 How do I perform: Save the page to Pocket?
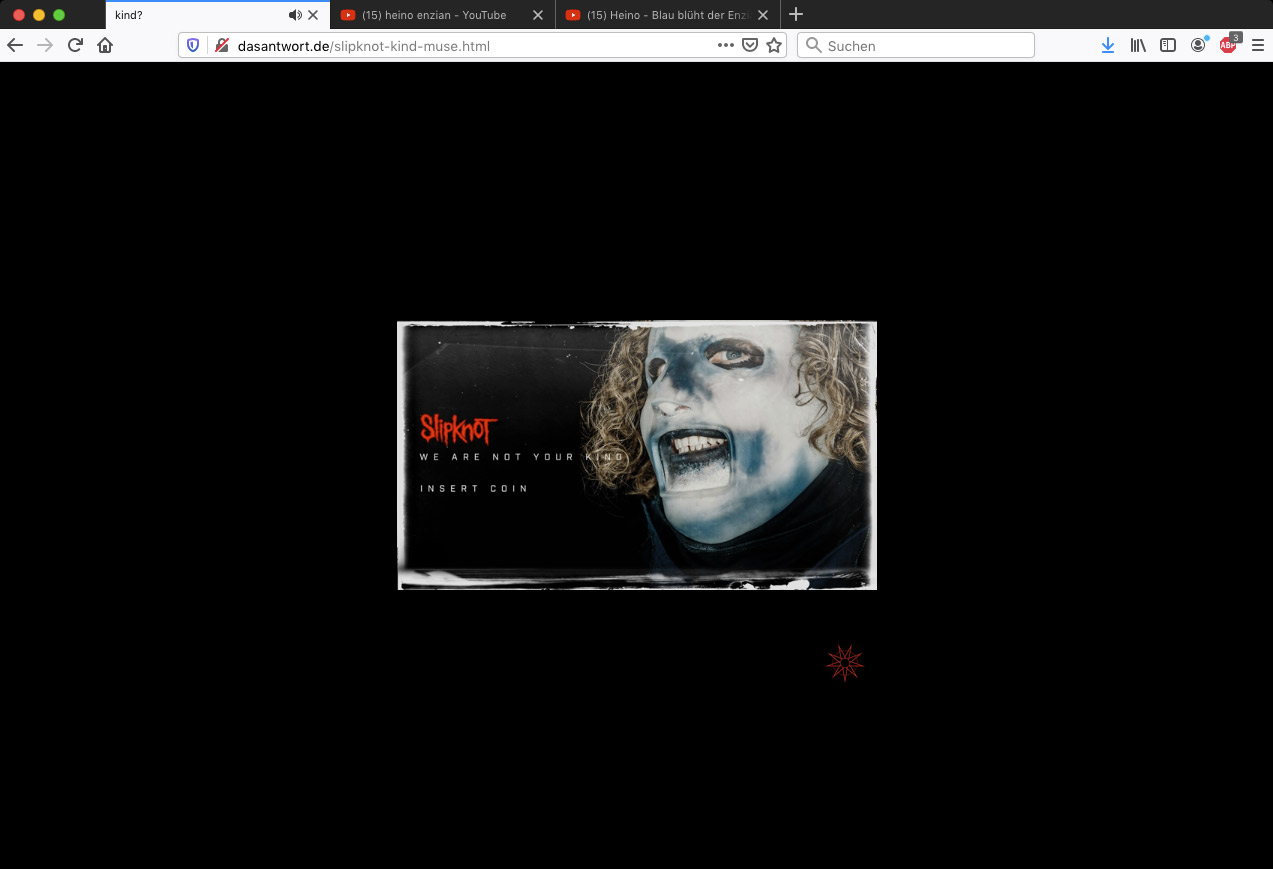(x=750, y=45)
